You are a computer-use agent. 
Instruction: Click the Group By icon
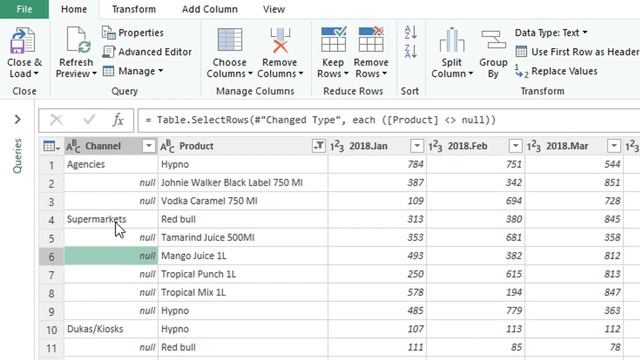(493, 40)
